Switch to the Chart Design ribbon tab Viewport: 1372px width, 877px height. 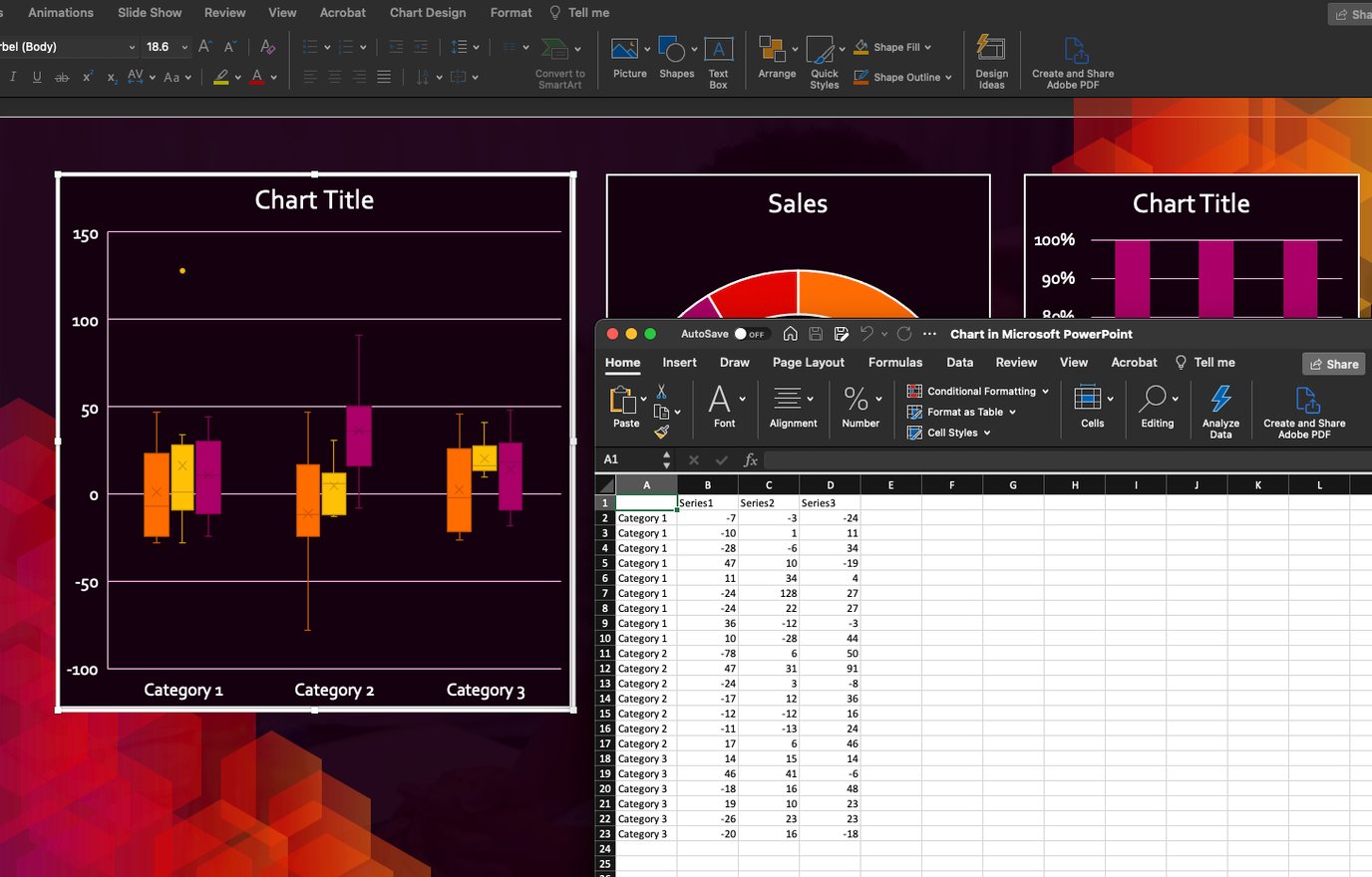427,12
